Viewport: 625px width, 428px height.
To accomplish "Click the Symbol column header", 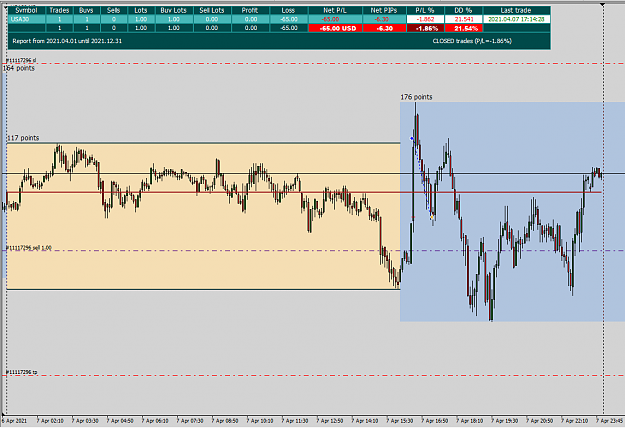I will click(27, 10).
